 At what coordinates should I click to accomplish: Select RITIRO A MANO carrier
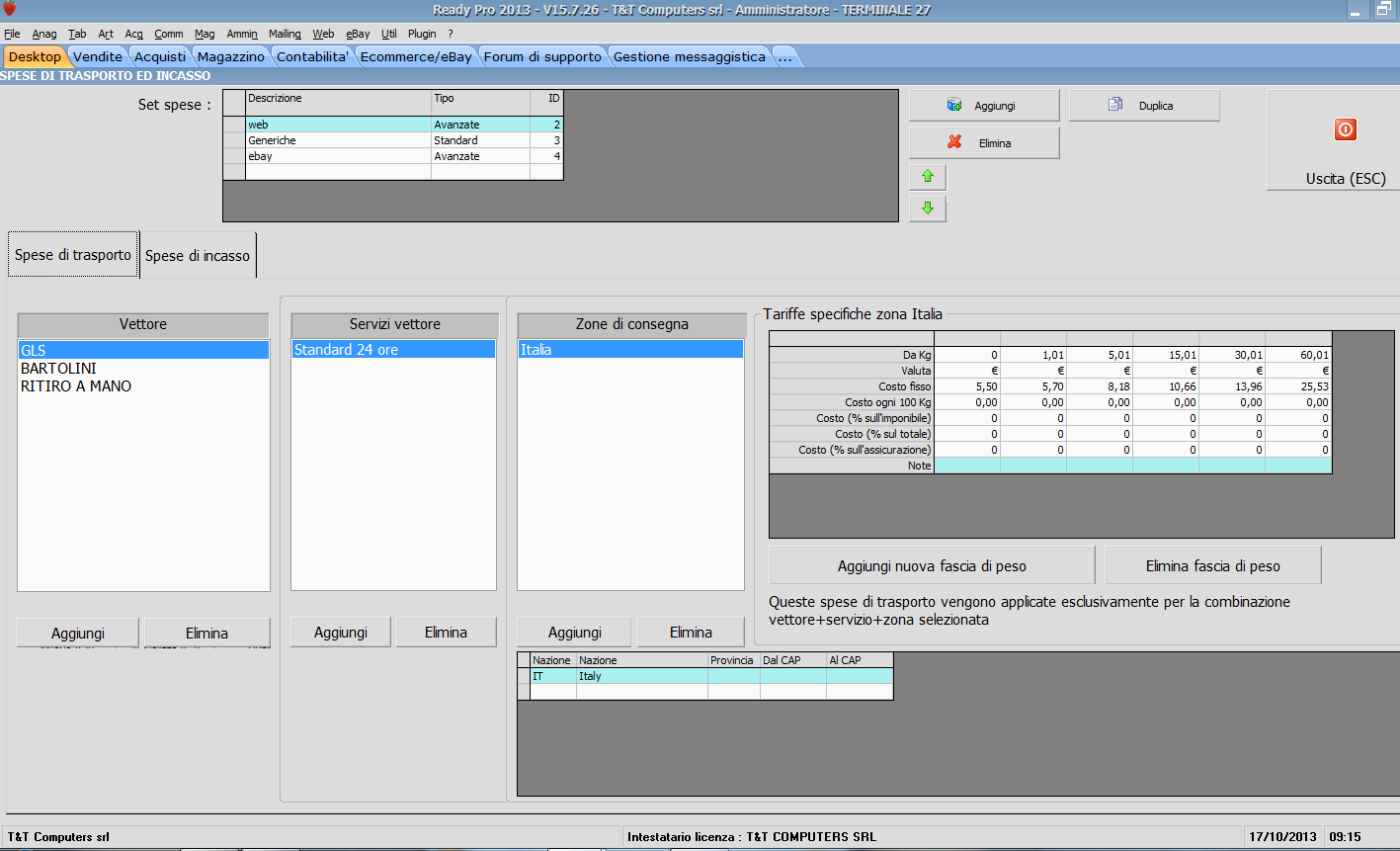coord(76,386)
